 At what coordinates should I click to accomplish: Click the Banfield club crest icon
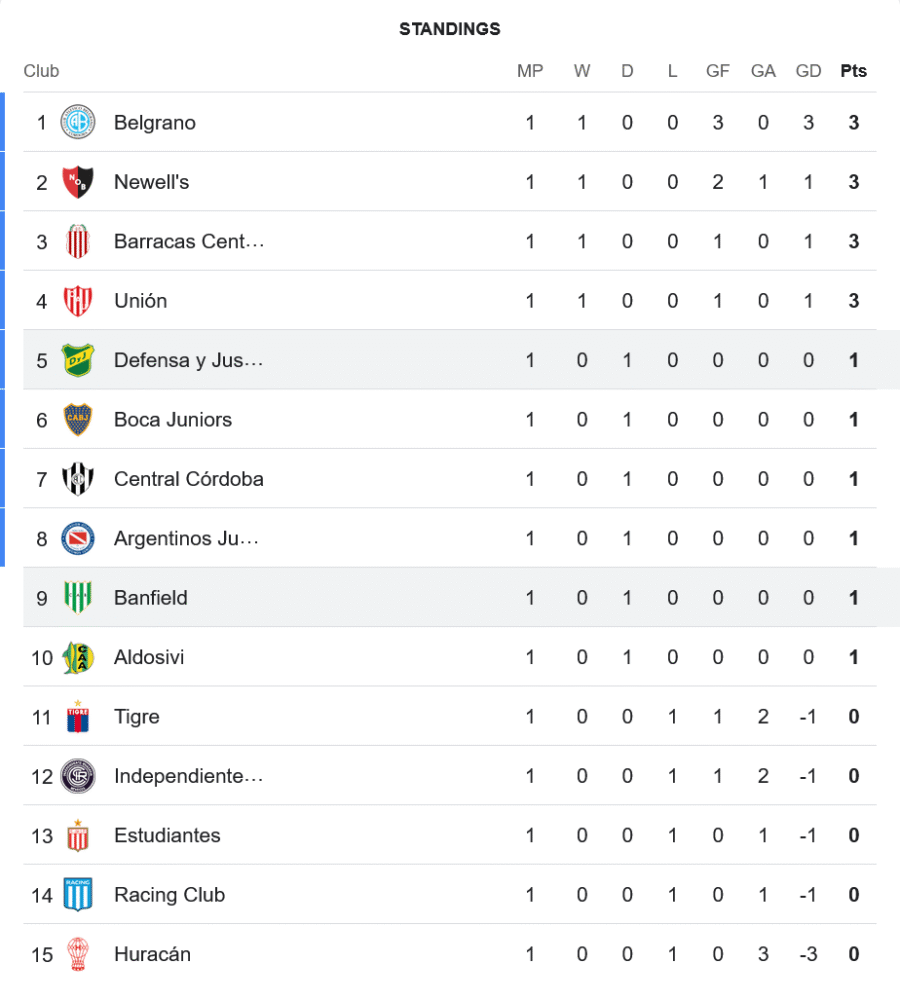point(78,598)
